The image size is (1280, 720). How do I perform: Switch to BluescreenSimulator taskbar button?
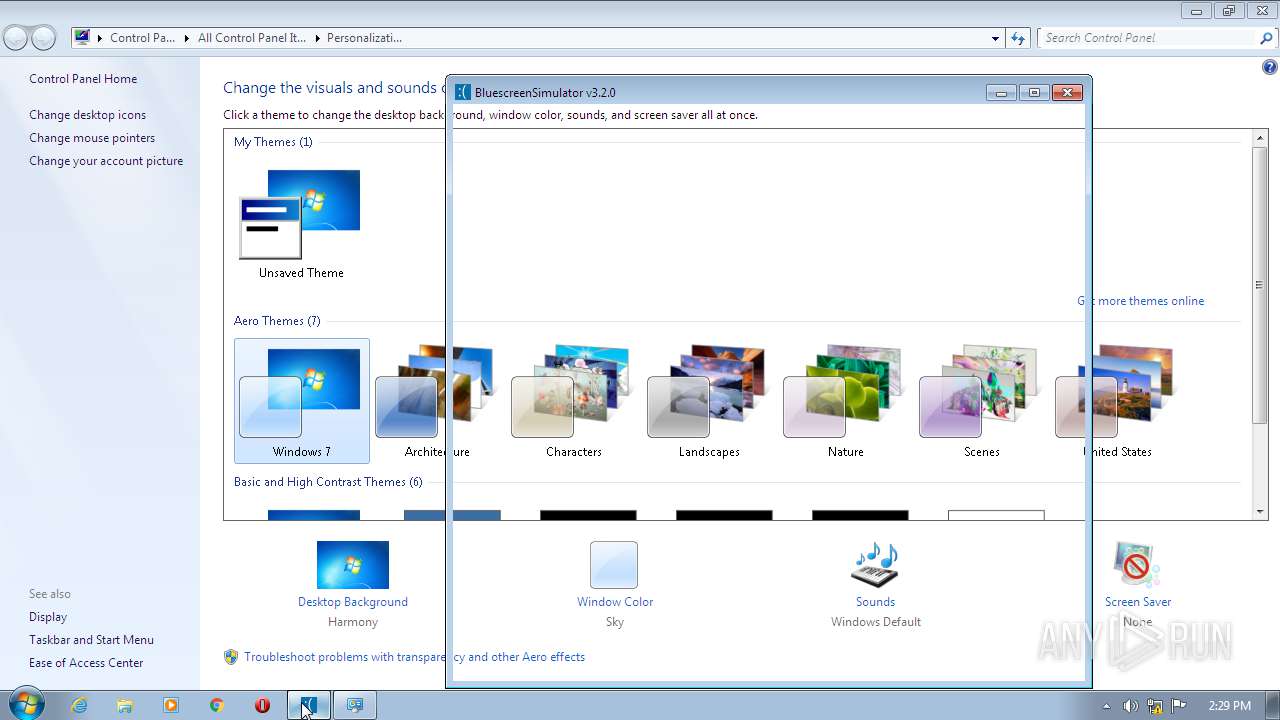[308, 705]
